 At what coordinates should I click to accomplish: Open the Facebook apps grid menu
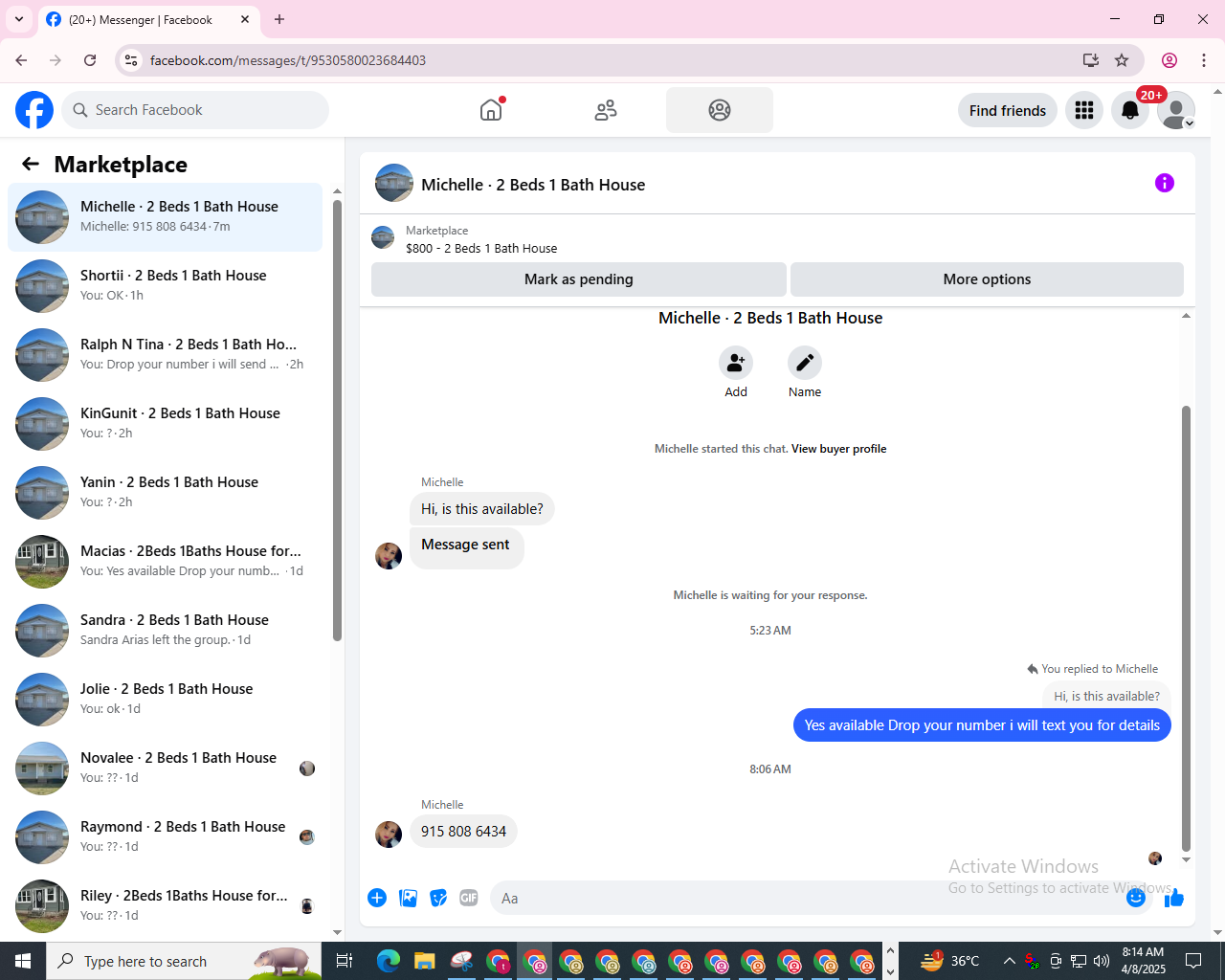pos(1084,110)
